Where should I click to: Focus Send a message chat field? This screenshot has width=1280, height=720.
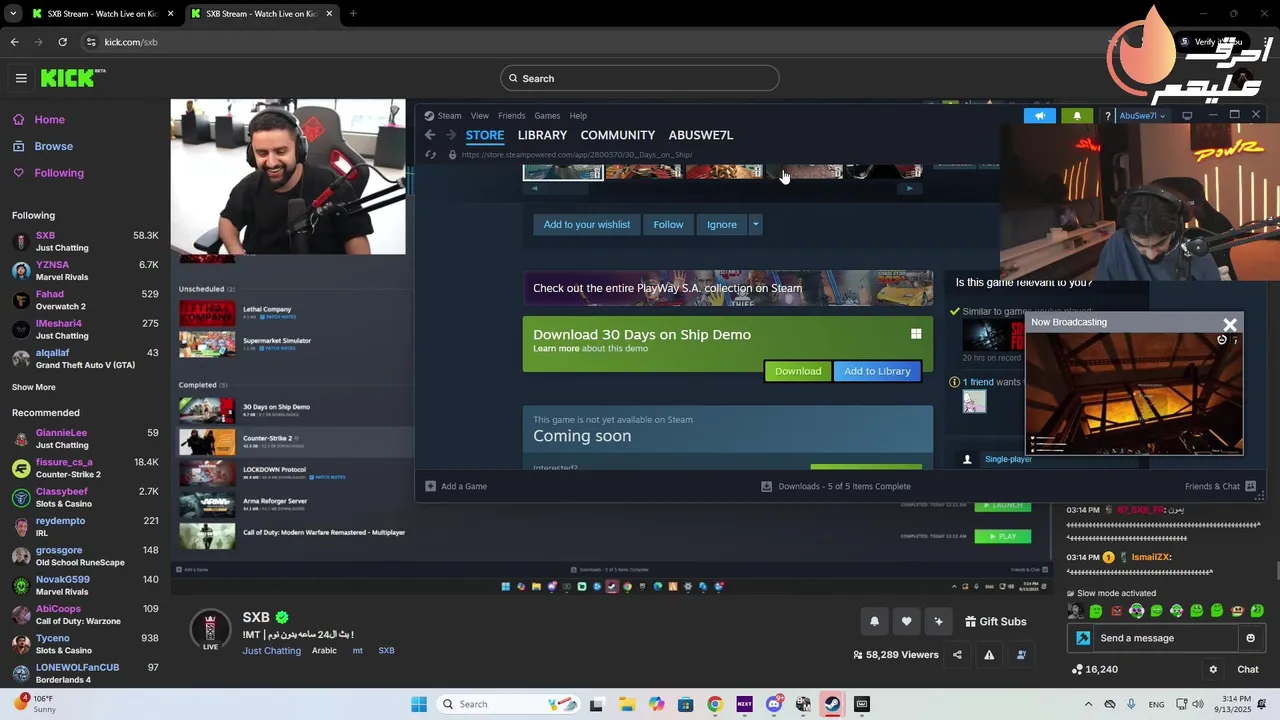coord(1166,638)
